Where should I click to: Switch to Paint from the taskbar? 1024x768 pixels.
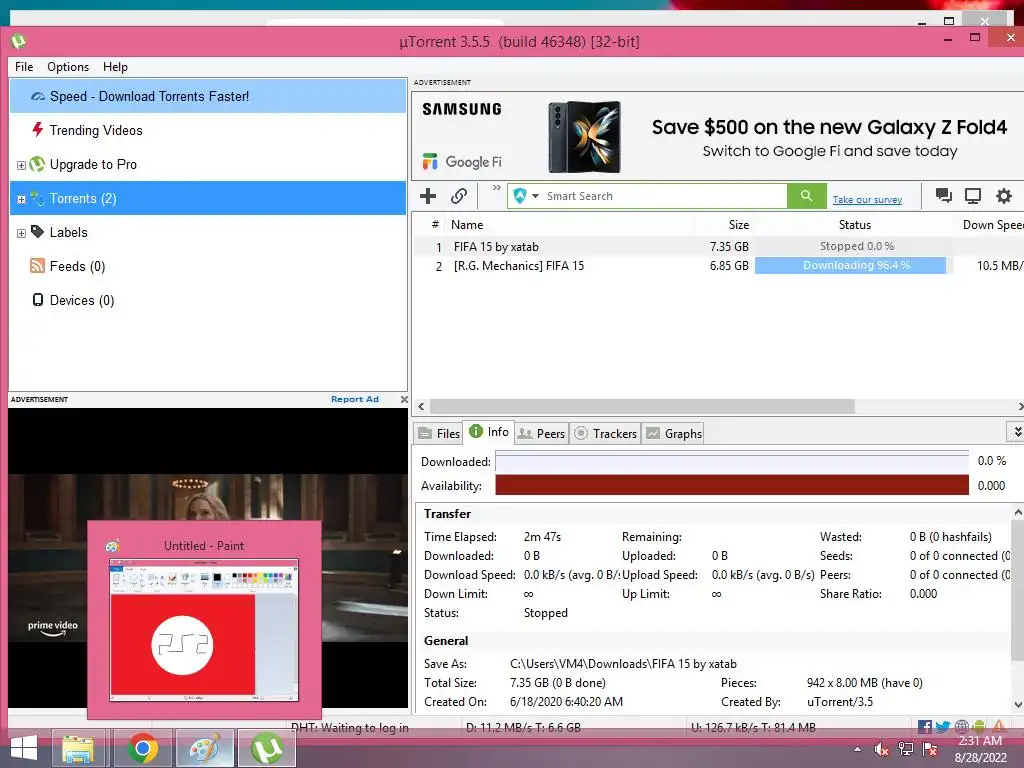(204, 748)
